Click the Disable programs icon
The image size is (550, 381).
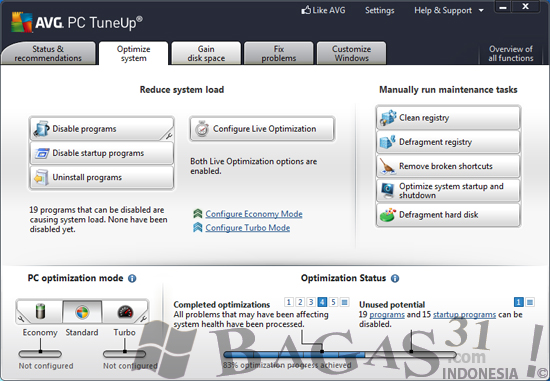pyautogui.click(x=41, y=129)
